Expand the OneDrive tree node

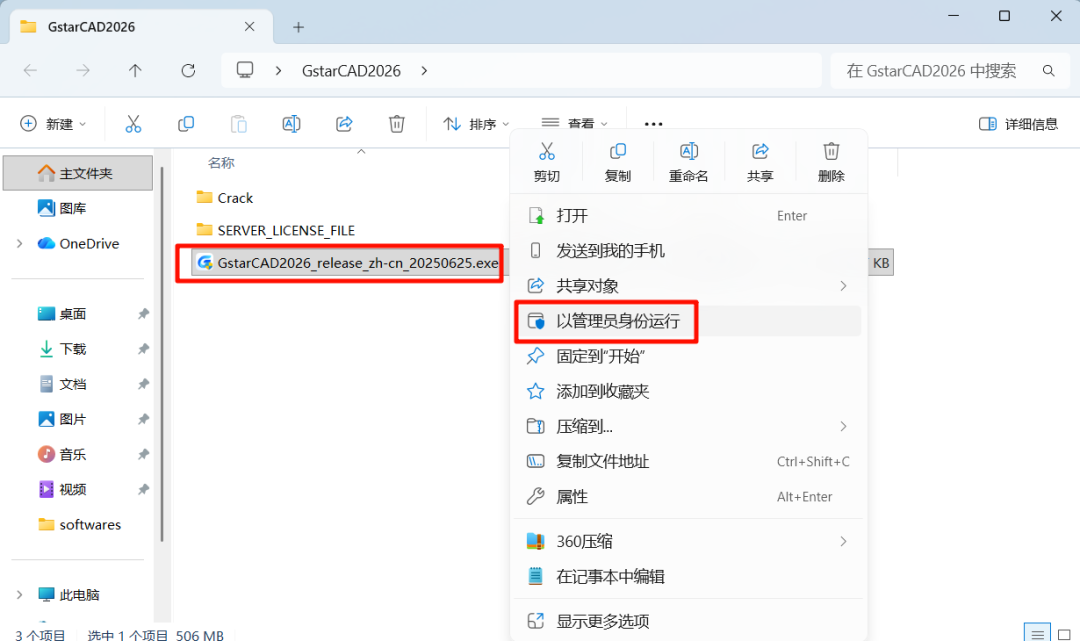click(20, 244)
